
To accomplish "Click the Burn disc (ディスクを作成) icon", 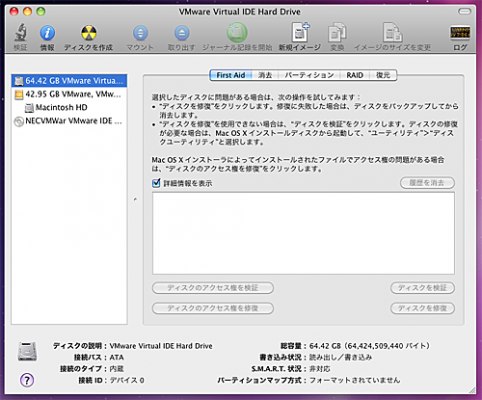I will 89,33.
